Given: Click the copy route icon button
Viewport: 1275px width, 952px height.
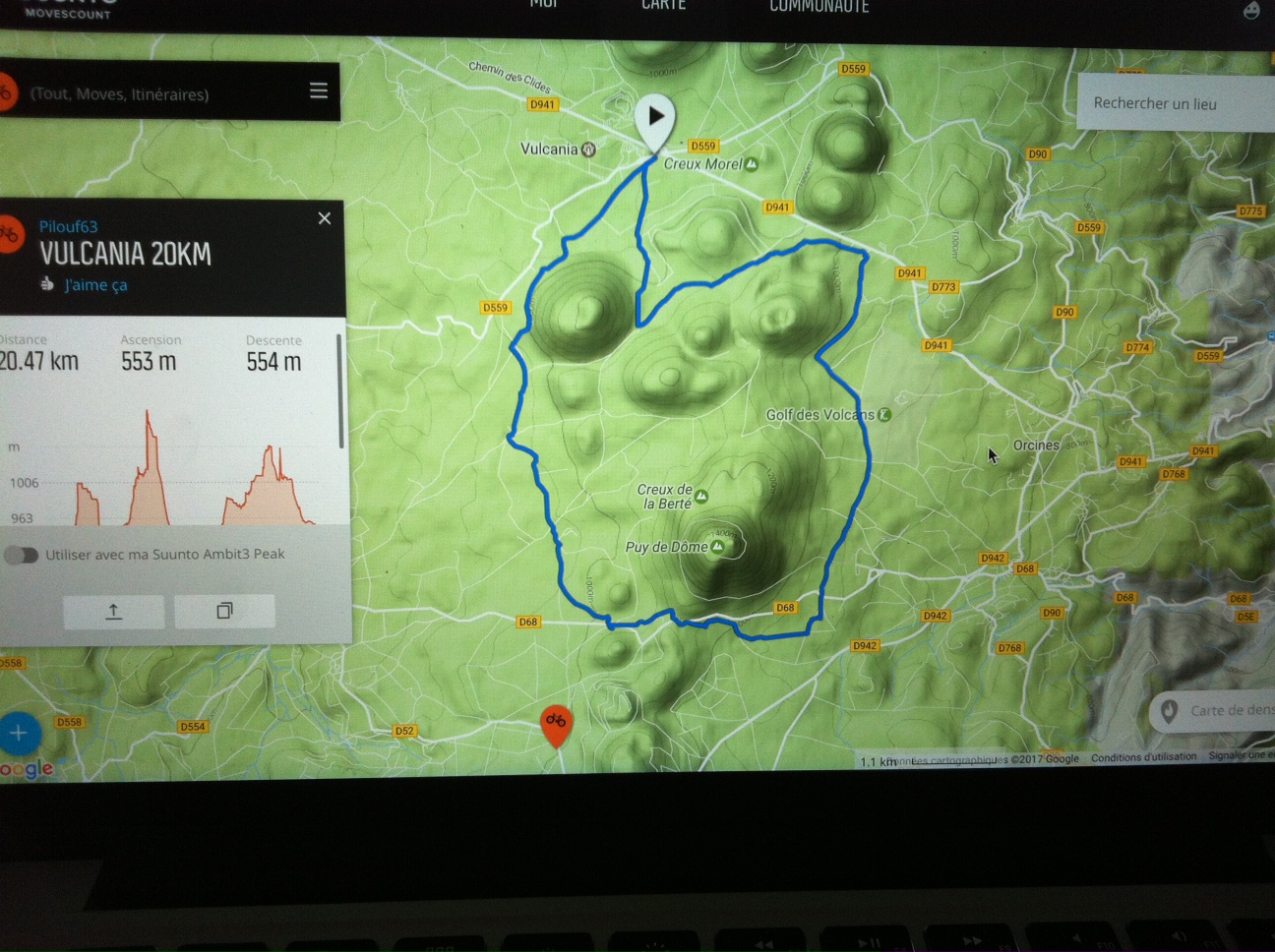Looking at the screenshot, I should pos(224,612).
